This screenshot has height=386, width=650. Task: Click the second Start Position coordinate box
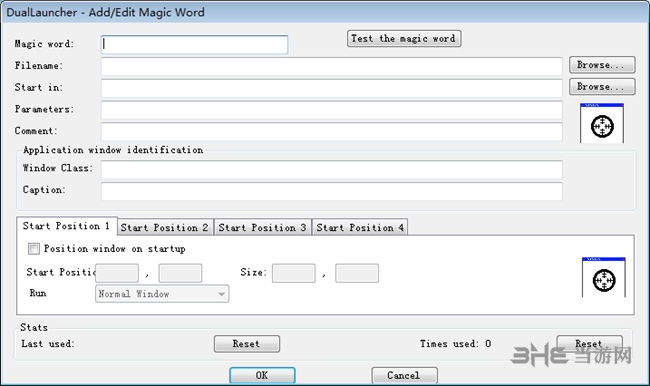click(x=180, y=273)
